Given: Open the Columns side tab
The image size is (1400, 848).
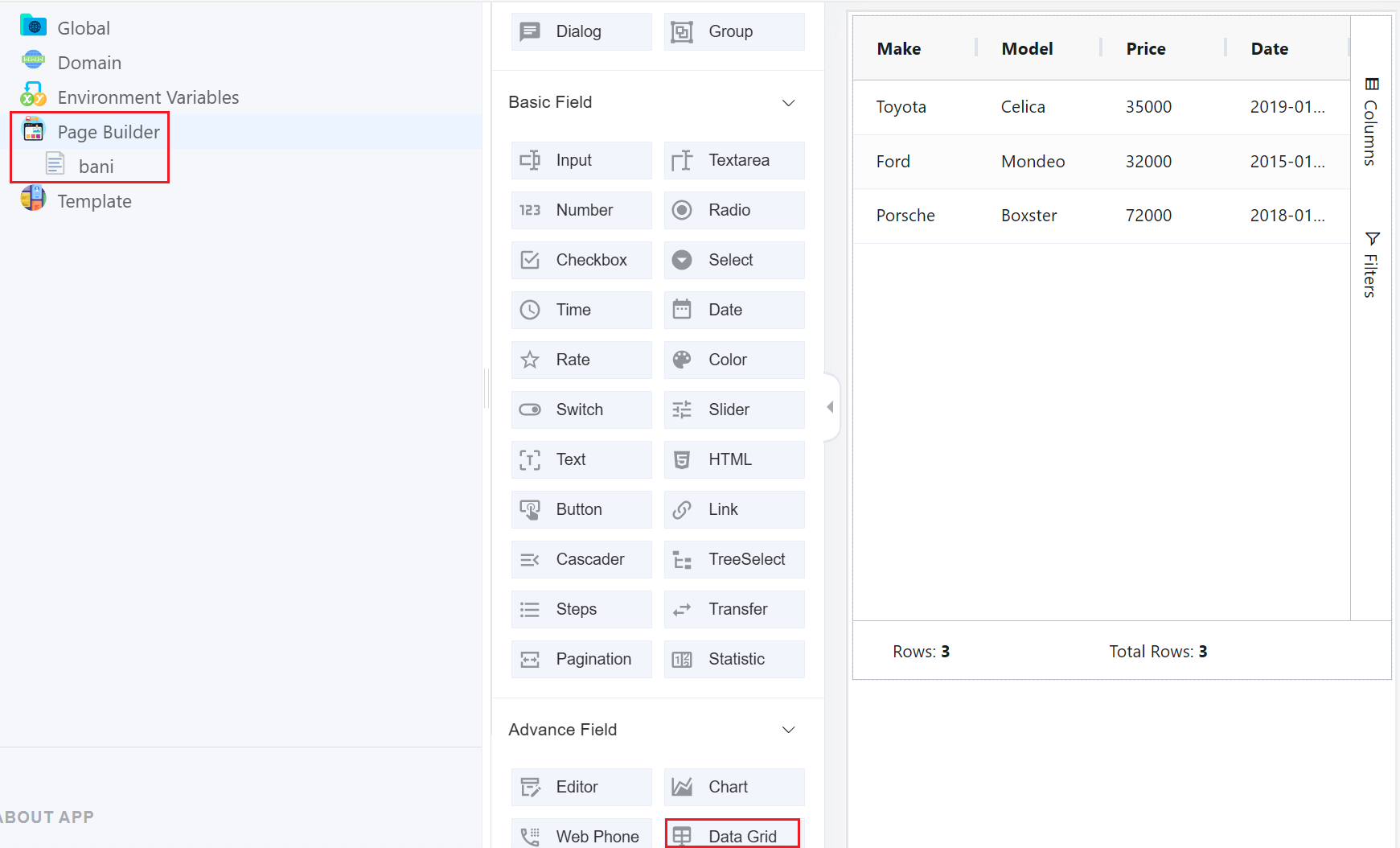Looking at the screenshot, I should click(1371, 122).
